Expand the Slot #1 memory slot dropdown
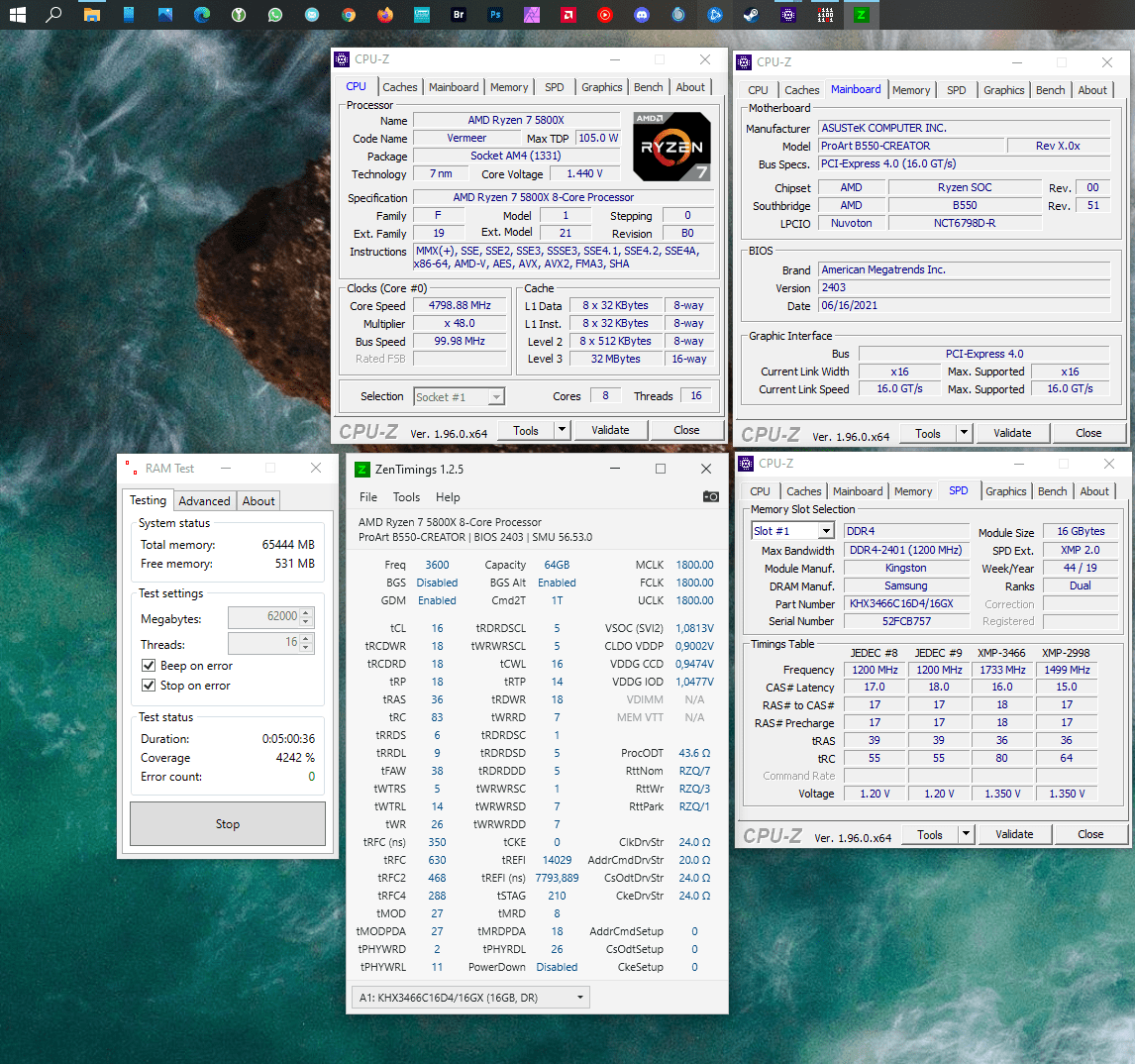Viewport: 1135px width, 1064px height. click(827, 531)
